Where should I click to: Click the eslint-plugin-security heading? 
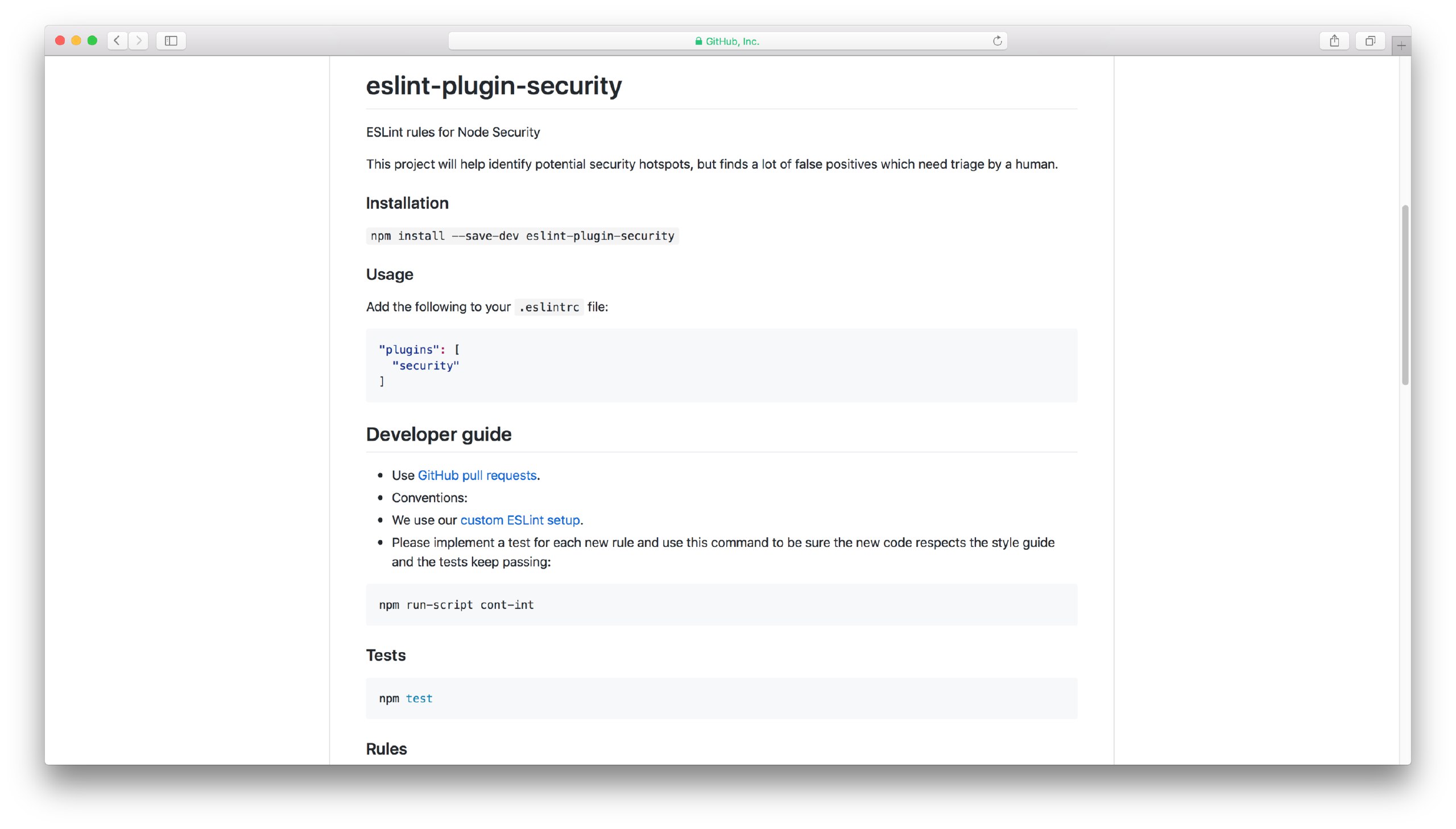point(494,85)
